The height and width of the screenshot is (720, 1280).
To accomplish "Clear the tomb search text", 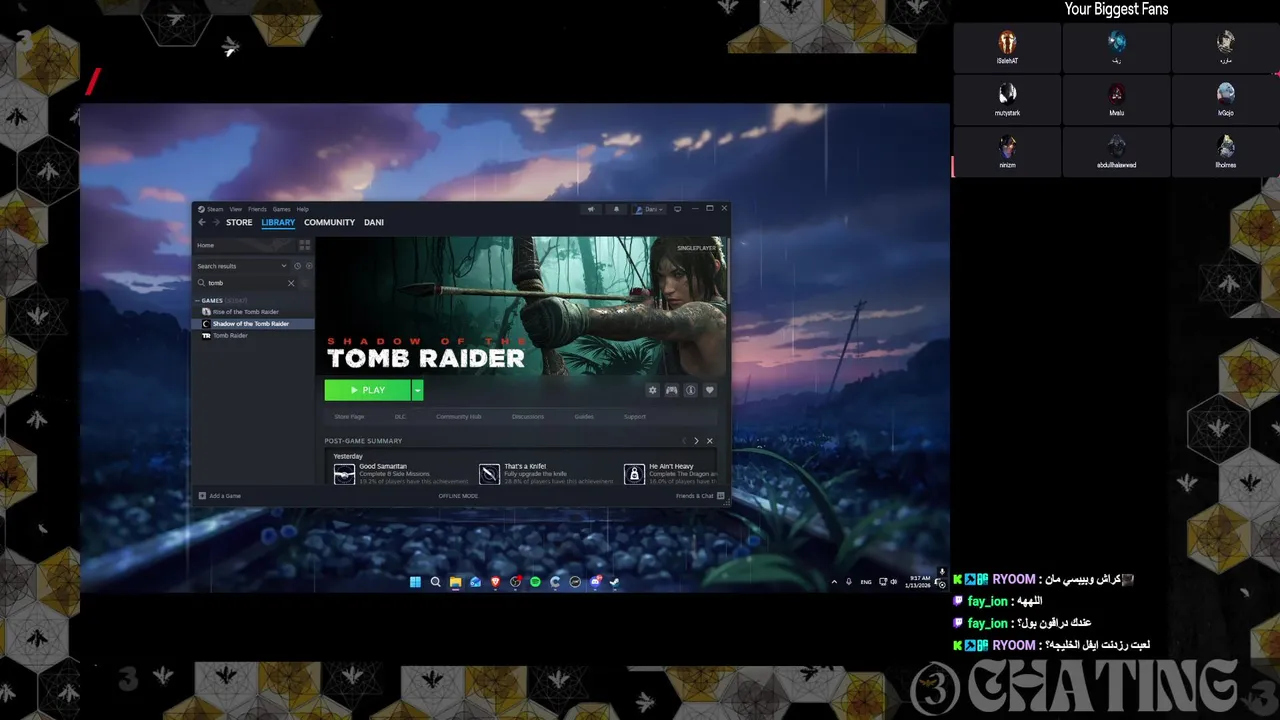I will [x=291, y=283].
